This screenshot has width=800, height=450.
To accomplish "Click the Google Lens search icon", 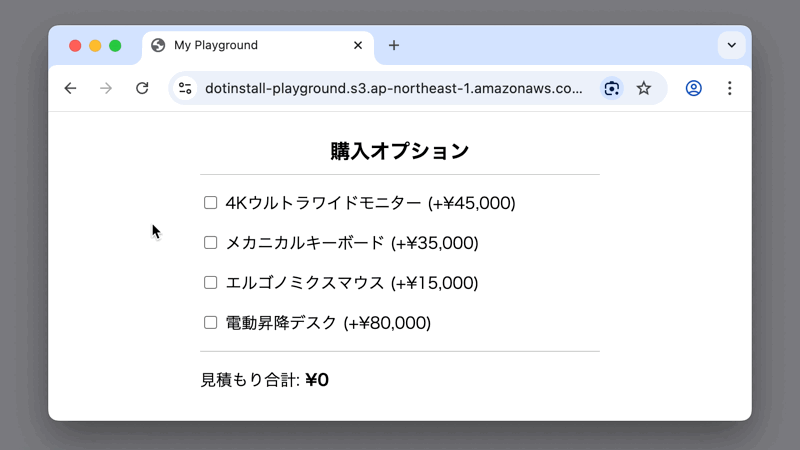I will pyautogui.click(x=611, y=88).
